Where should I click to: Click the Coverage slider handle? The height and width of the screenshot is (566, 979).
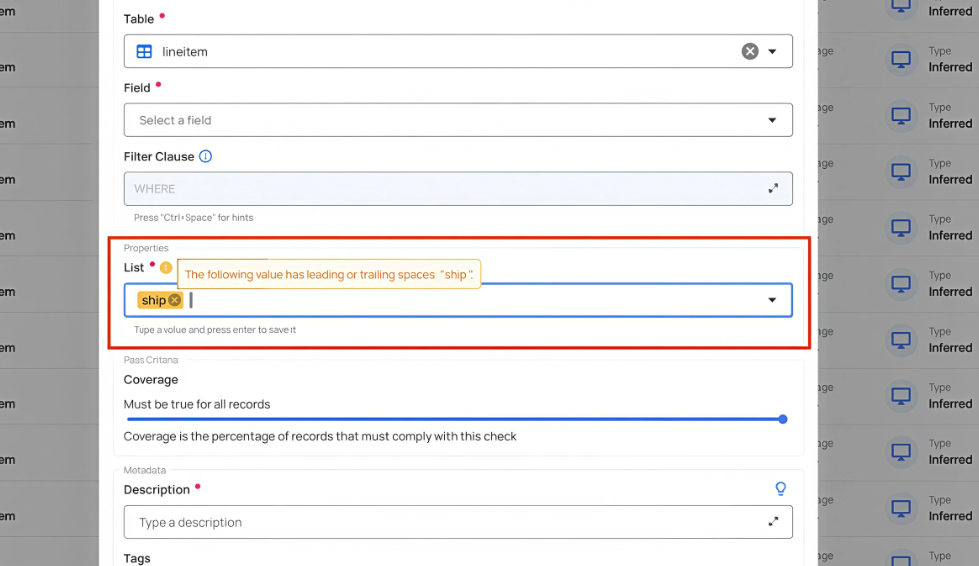(783, 419)
